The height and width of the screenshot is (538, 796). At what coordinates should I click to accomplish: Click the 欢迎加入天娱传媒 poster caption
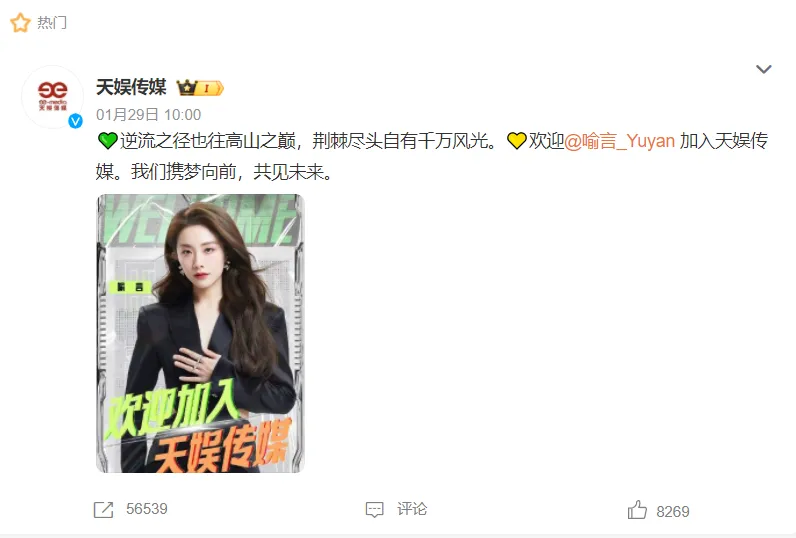pyautogui.click(x=198, y=425)
